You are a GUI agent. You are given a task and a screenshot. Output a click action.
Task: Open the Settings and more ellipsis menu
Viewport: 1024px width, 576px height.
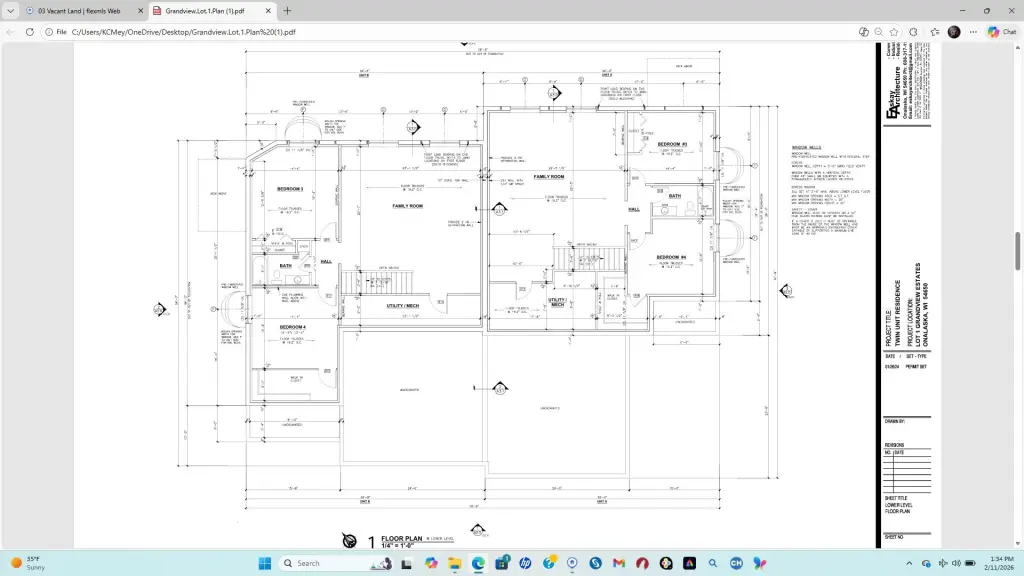972,32
